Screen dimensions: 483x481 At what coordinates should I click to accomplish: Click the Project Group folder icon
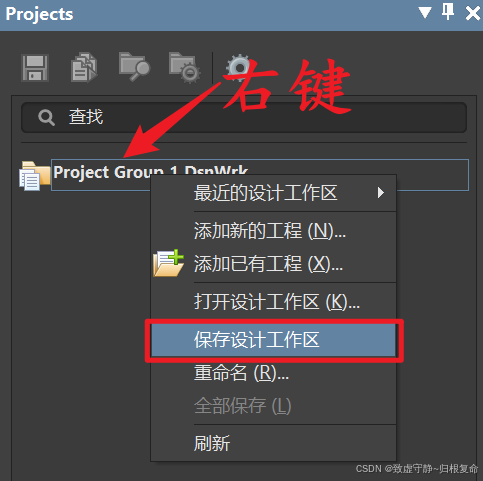click(x=34, y=176)
